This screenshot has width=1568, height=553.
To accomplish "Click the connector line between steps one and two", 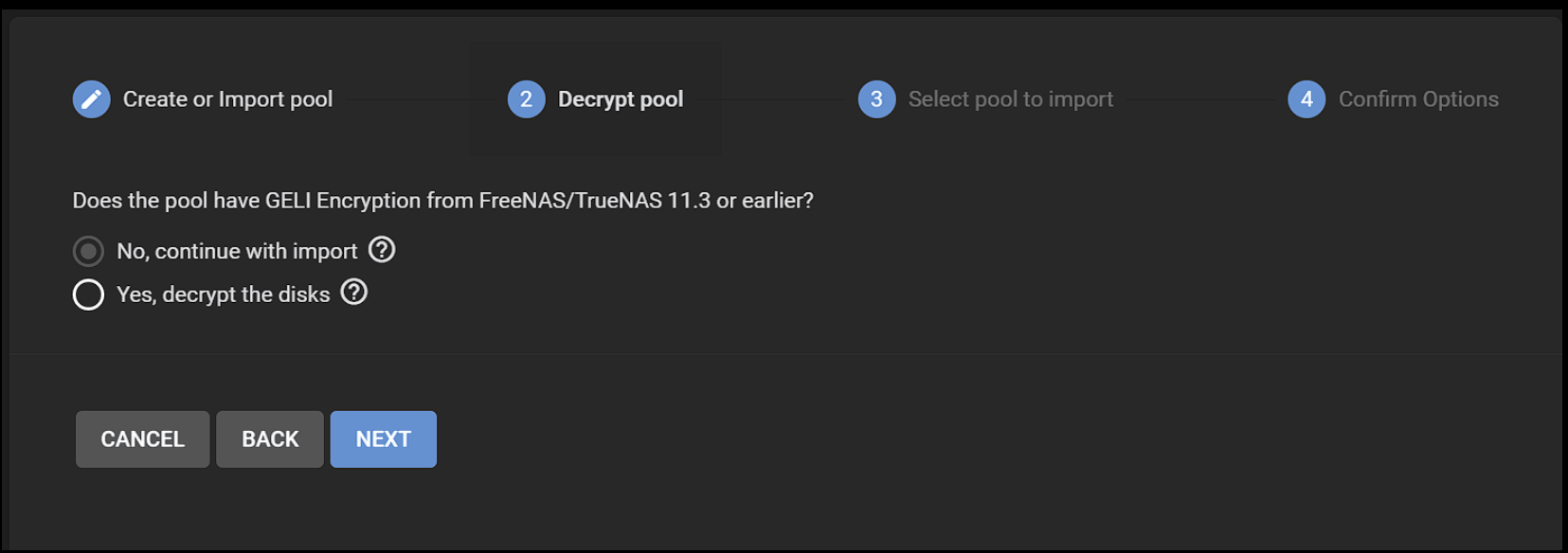I will tap(420, 99).
